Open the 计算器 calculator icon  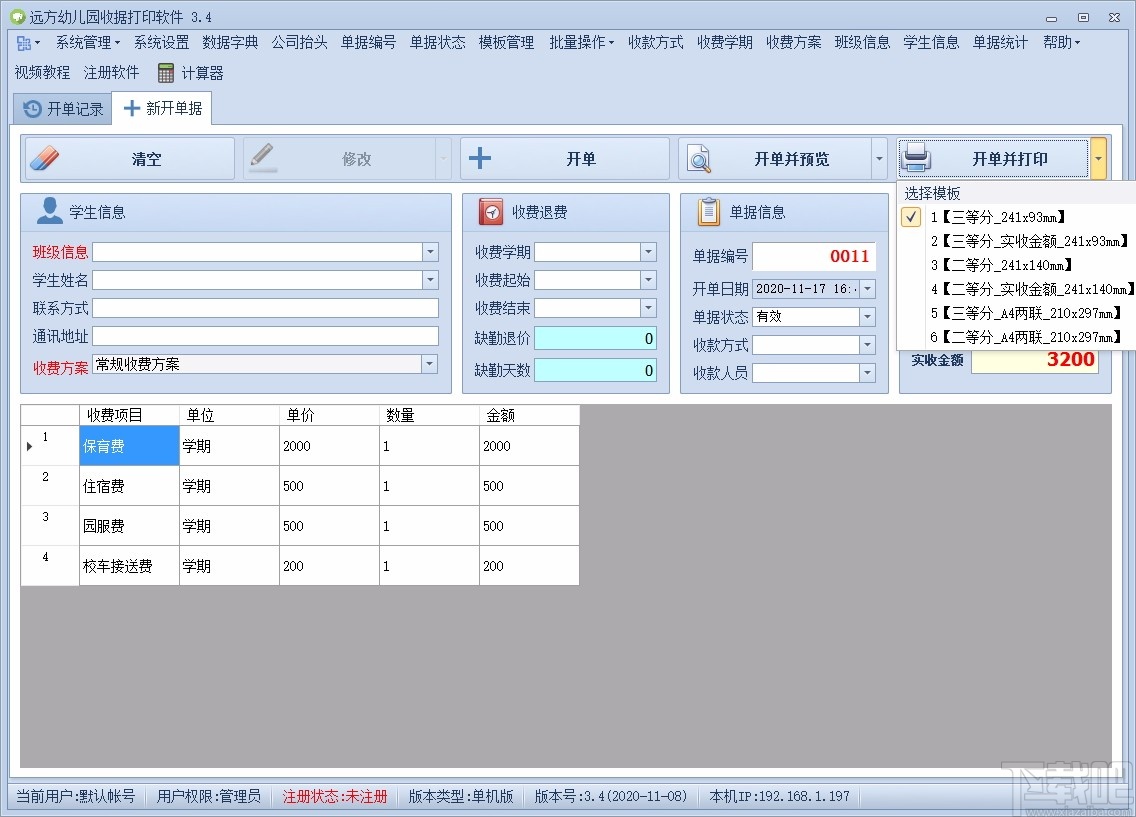165,73
